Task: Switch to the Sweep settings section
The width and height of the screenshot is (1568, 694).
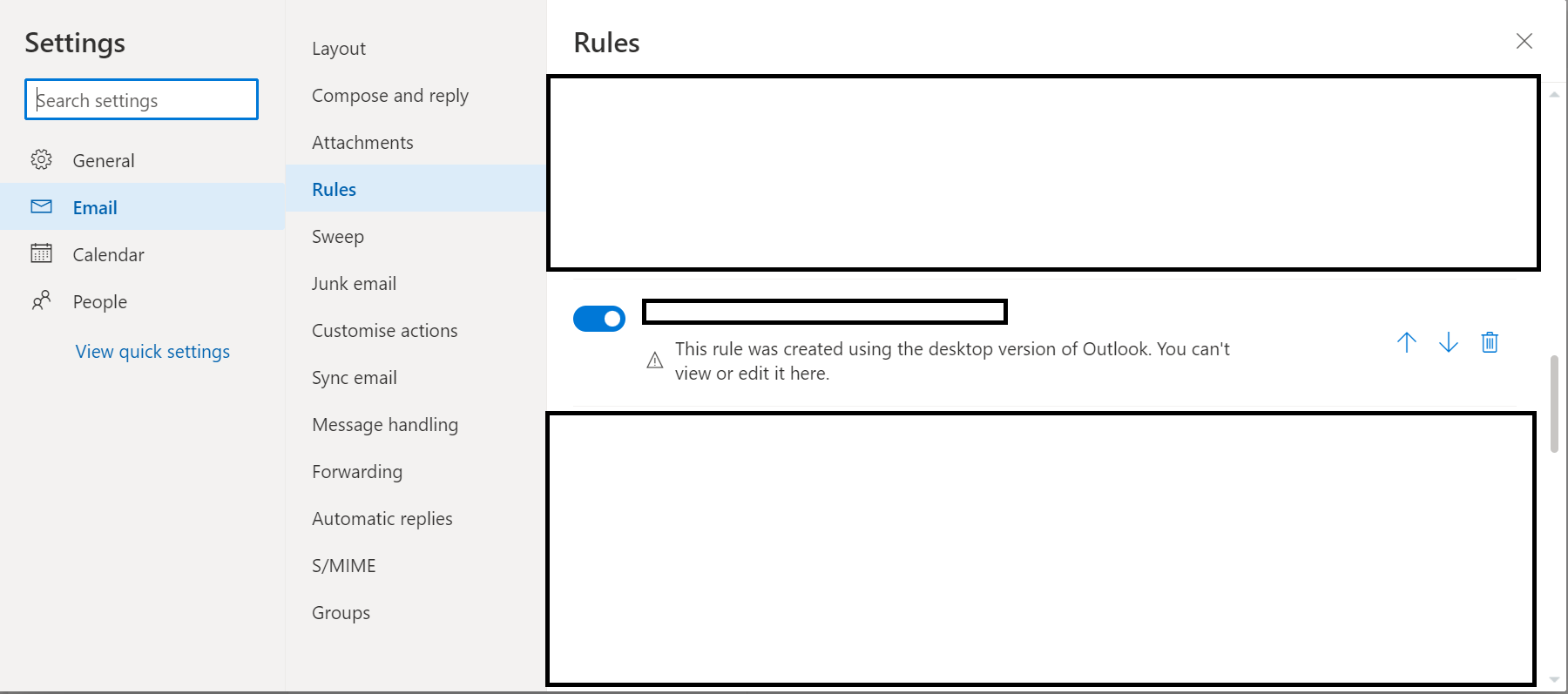Action: click(337, 236)
